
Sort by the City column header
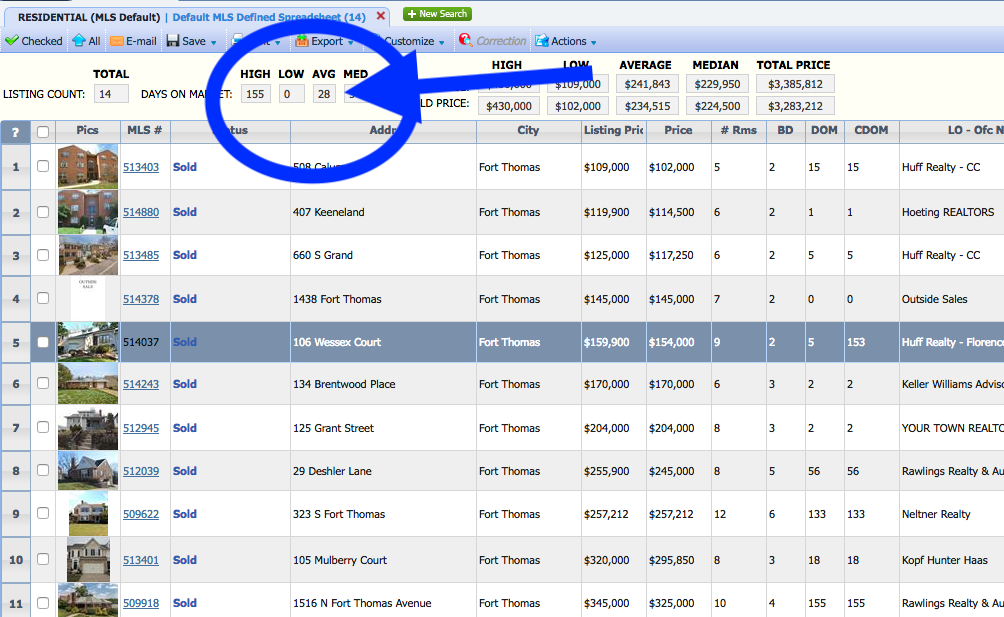528,130
